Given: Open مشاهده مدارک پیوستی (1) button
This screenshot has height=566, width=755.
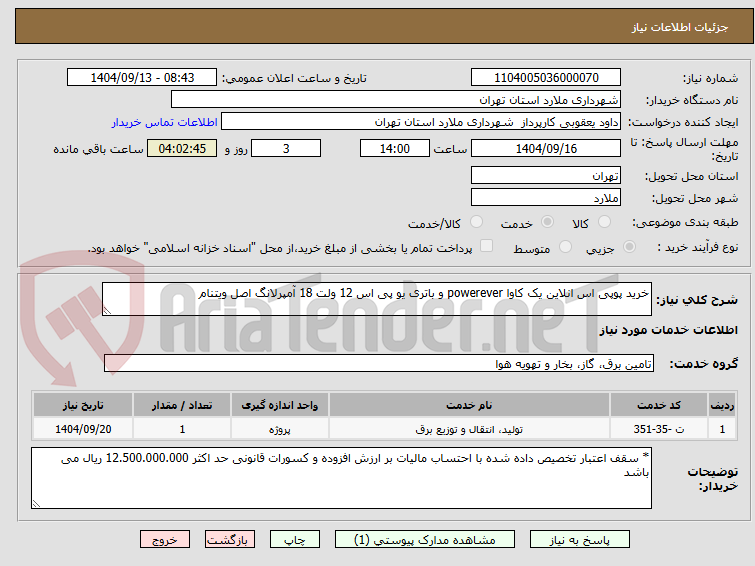Looking at the screenshot, I should click(x=425, y=540).
